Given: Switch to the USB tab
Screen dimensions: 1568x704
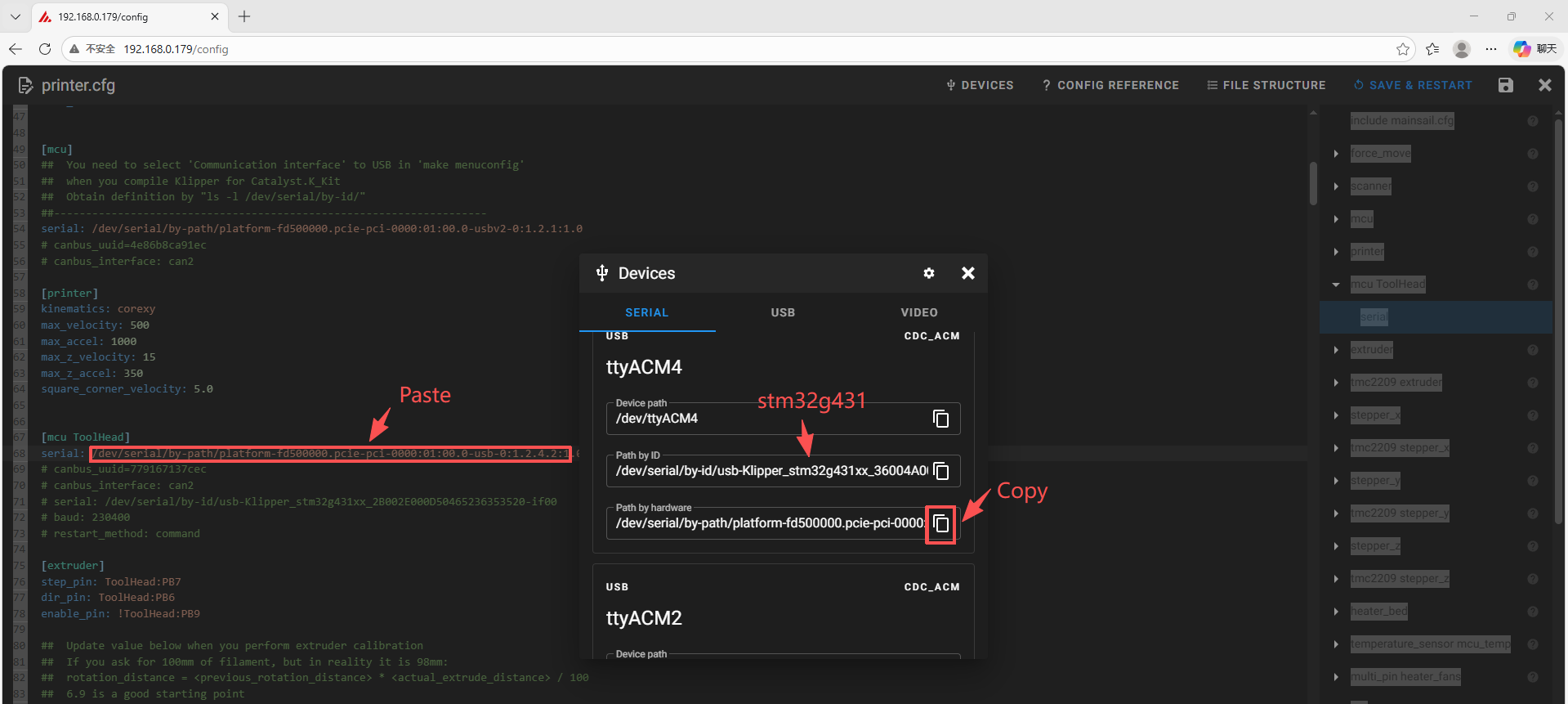Looking at the screenshot, I should tap(782, 312).
